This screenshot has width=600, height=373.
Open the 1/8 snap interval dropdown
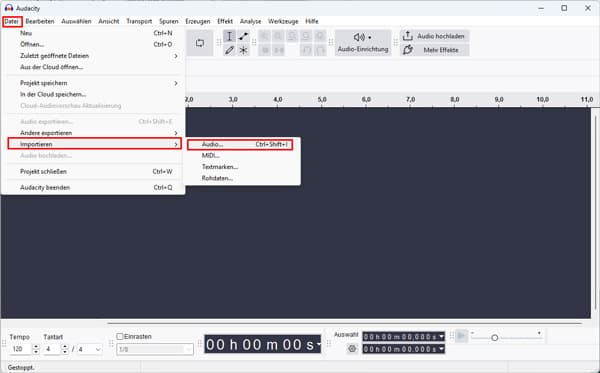155,349
